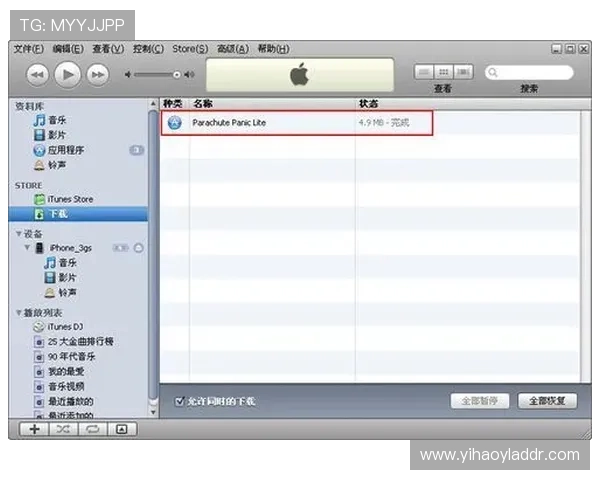Viewport: 600px width, 480px height.
Task: Open the Store(S) menu
Action: pos(189,49)
